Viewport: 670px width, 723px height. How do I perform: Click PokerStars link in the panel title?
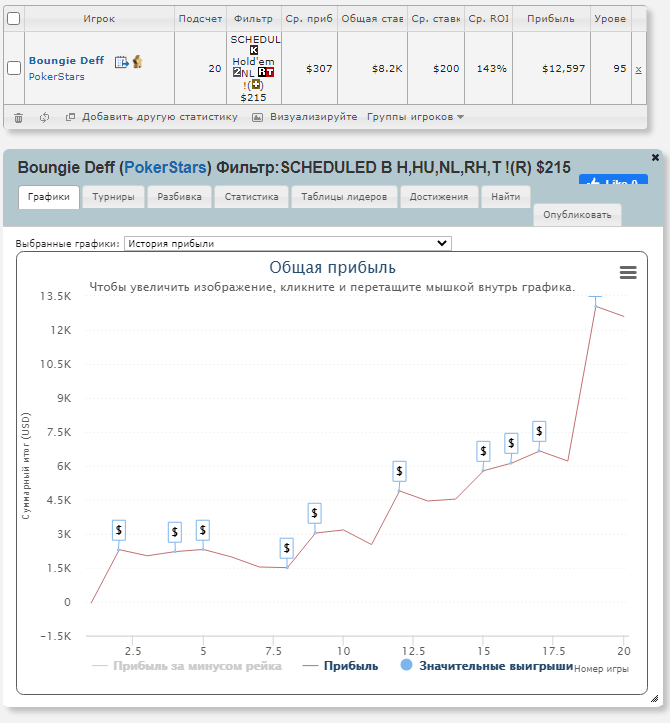[165, 167]
